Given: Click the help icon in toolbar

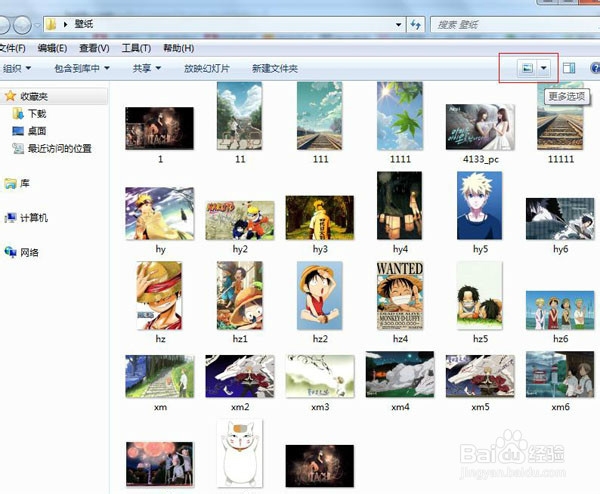Looking at the screenshot, I should 595,68.
